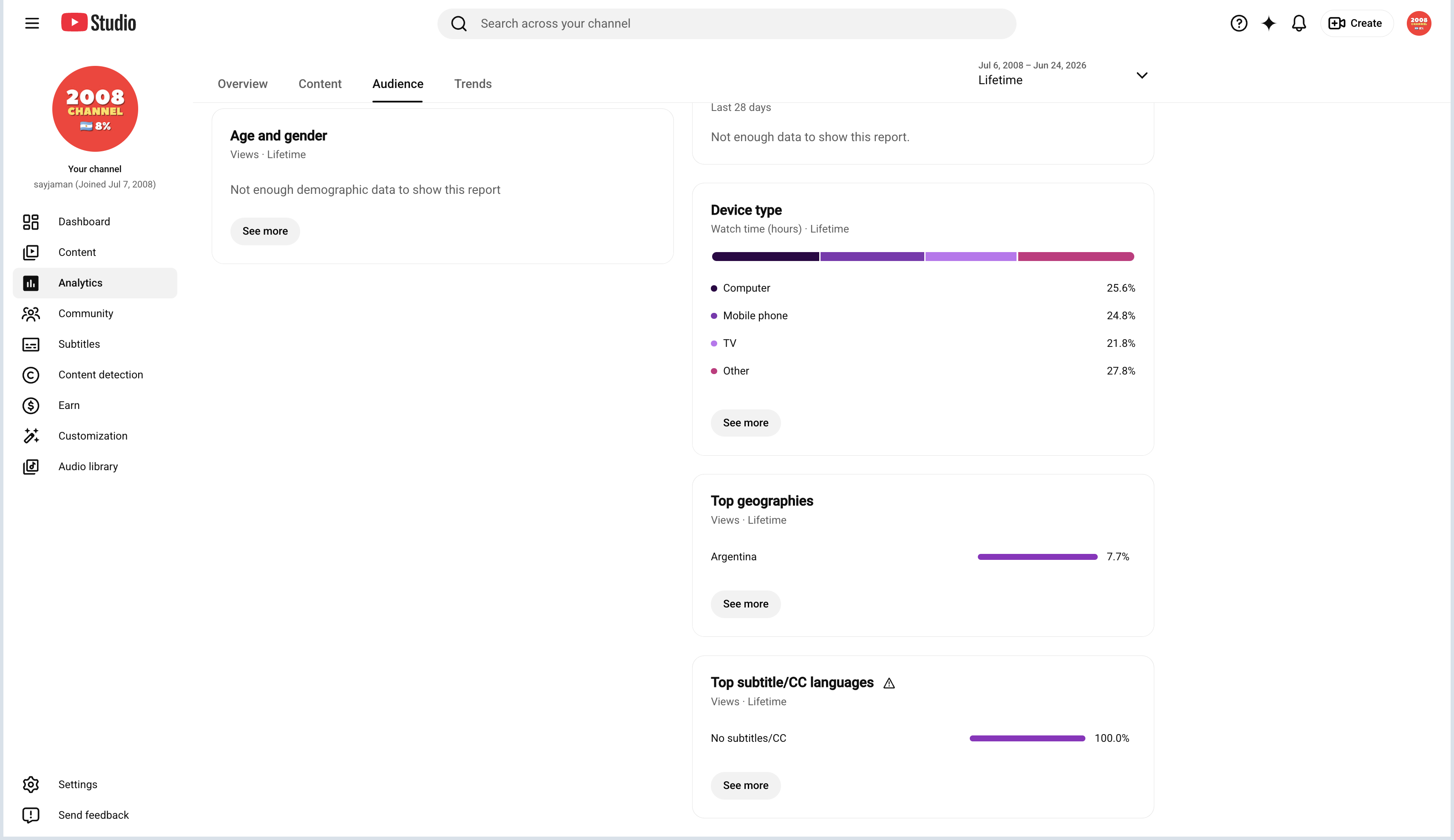This screenshot has width=1454, height=840.
Task: Click the 27.8% Other value
Action: (x=1121, y=371)
